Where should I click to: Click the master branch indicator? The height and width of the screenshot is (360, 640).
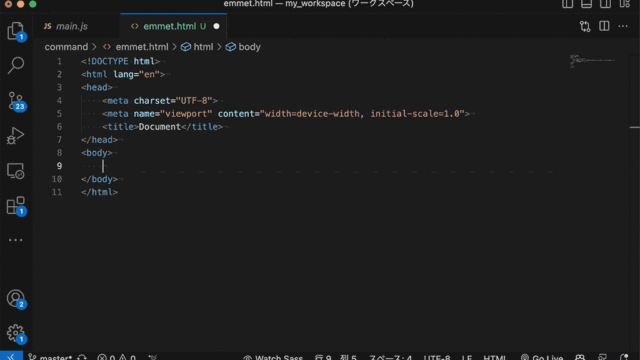(50, 357)
